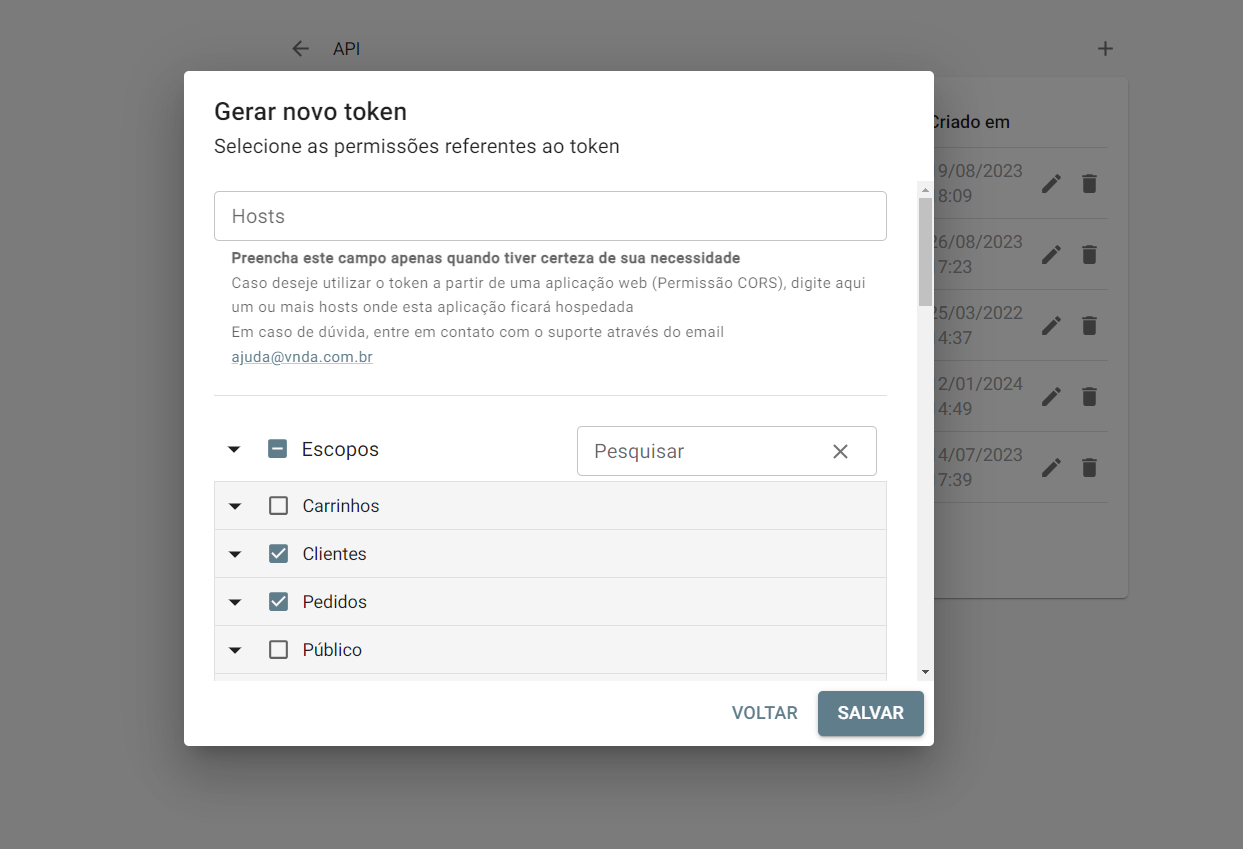This screenshot has height=849, width=1243.
Task: Toggle the Escopos select-all checkbox
Action: click(278, 450)
